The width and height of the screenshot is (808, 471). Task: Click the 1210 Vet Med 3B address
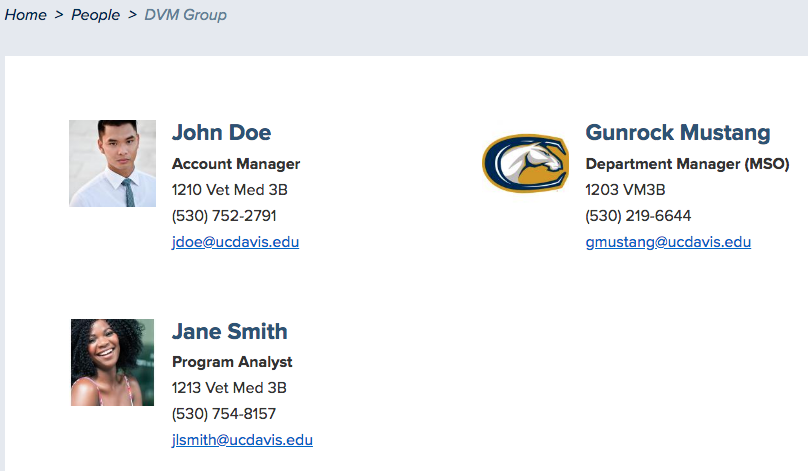(230, 190)
